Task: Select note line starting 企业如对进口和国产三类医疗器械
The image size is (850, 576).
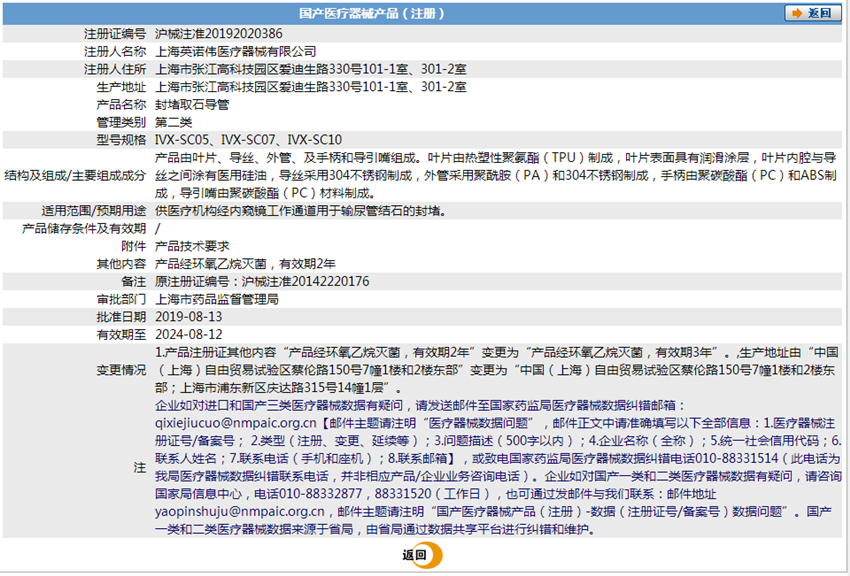Action: click(x=420, y=405)
